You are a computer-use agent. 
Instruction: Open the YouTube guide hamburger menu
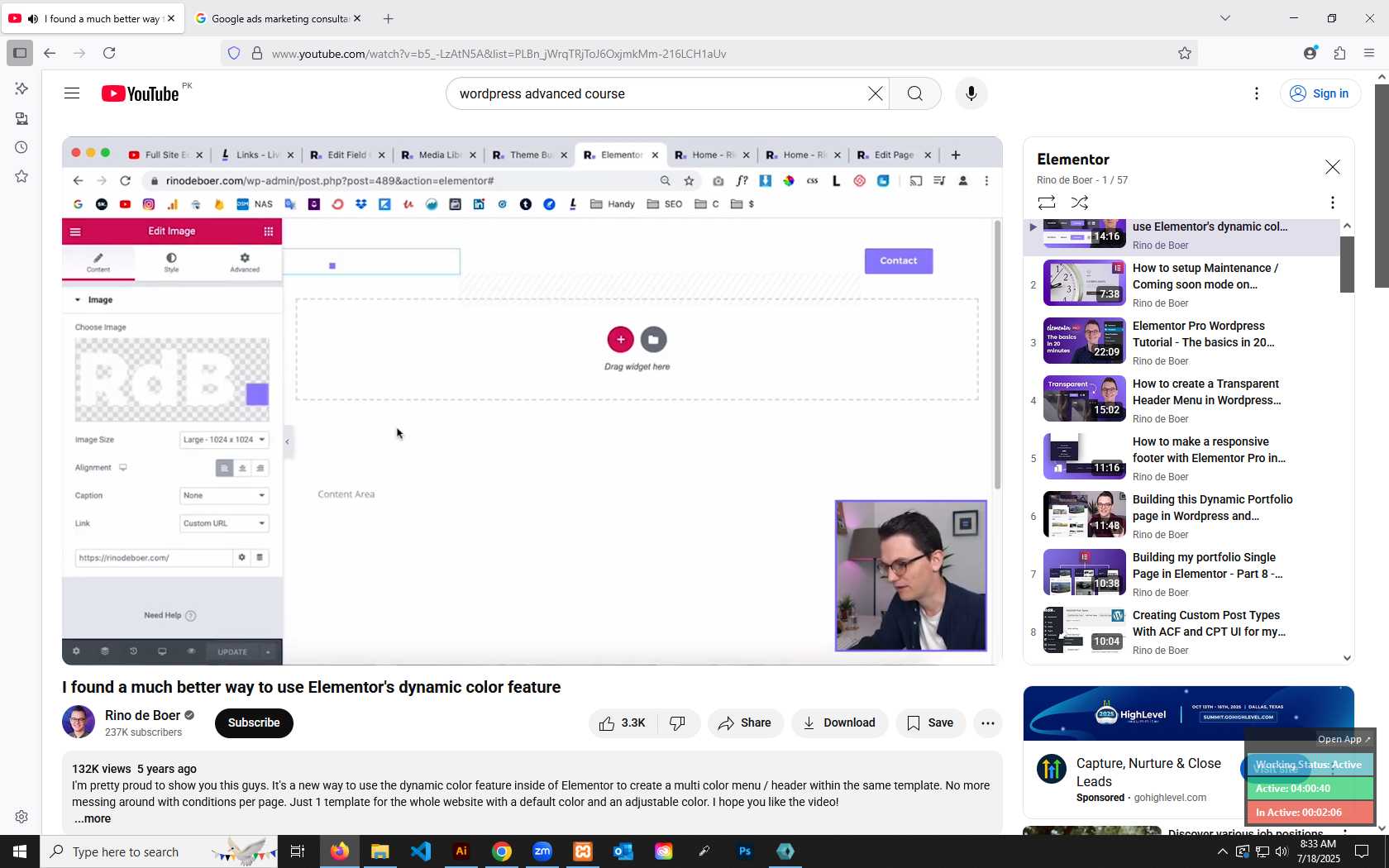pyautogui.click(x=72, y=93)
